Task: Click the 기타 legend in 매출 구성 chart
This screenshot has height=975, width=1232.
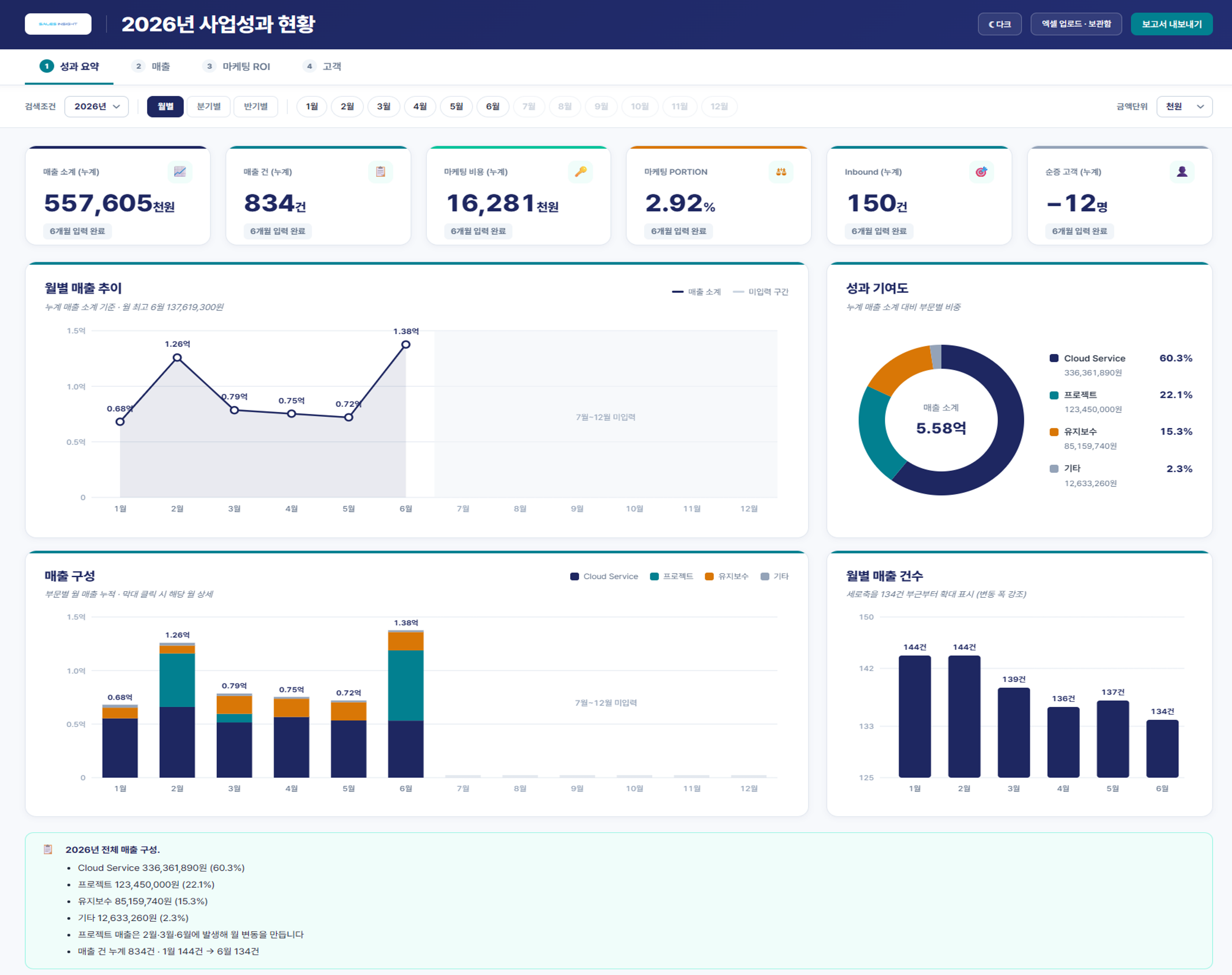Action: (774, 576)
